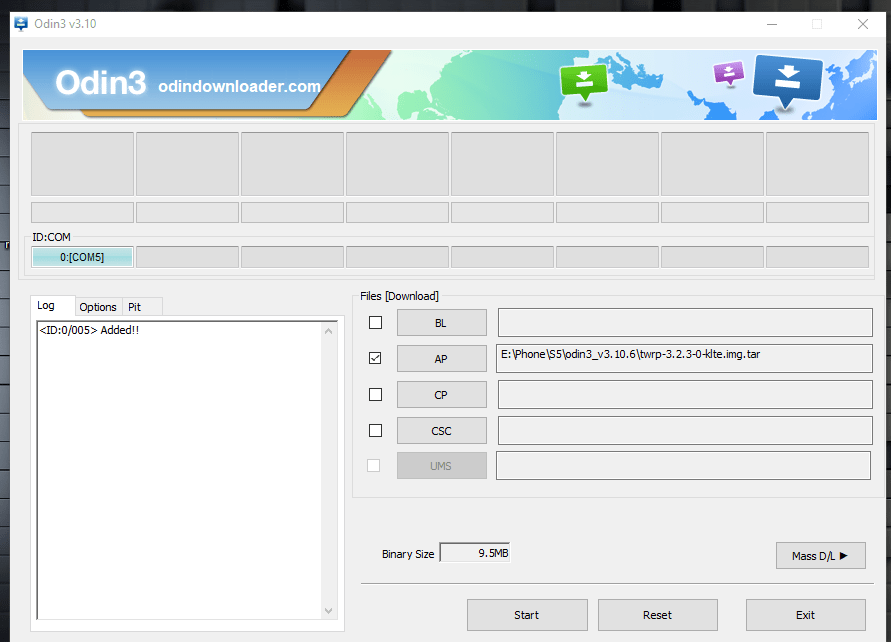
Task: Click the '<ID:0/005> Added!!' log line
Action: coord(89,330)
